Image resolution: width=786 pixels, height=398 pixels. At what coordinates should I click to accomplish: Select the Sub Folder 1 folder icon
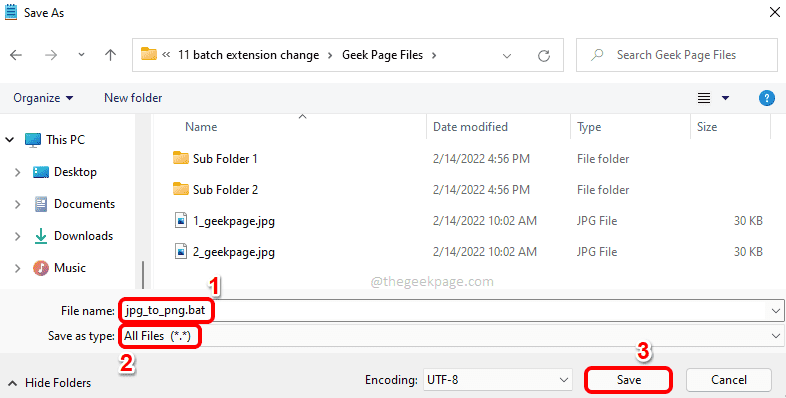point(180,158)
